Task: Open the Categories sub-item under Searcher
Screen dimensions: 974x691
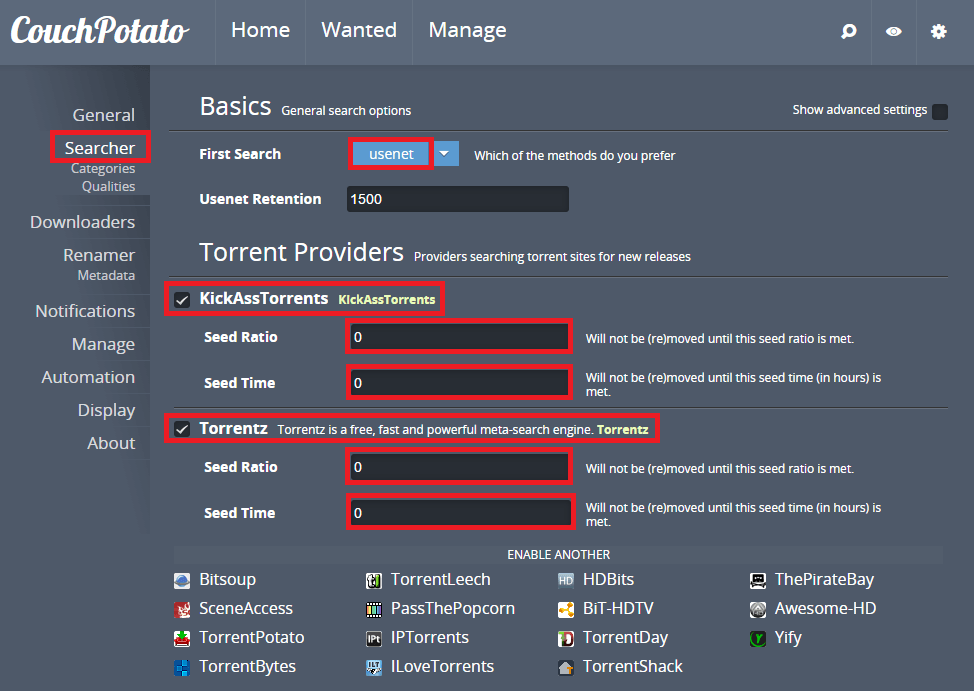Action: pos(103,169)
